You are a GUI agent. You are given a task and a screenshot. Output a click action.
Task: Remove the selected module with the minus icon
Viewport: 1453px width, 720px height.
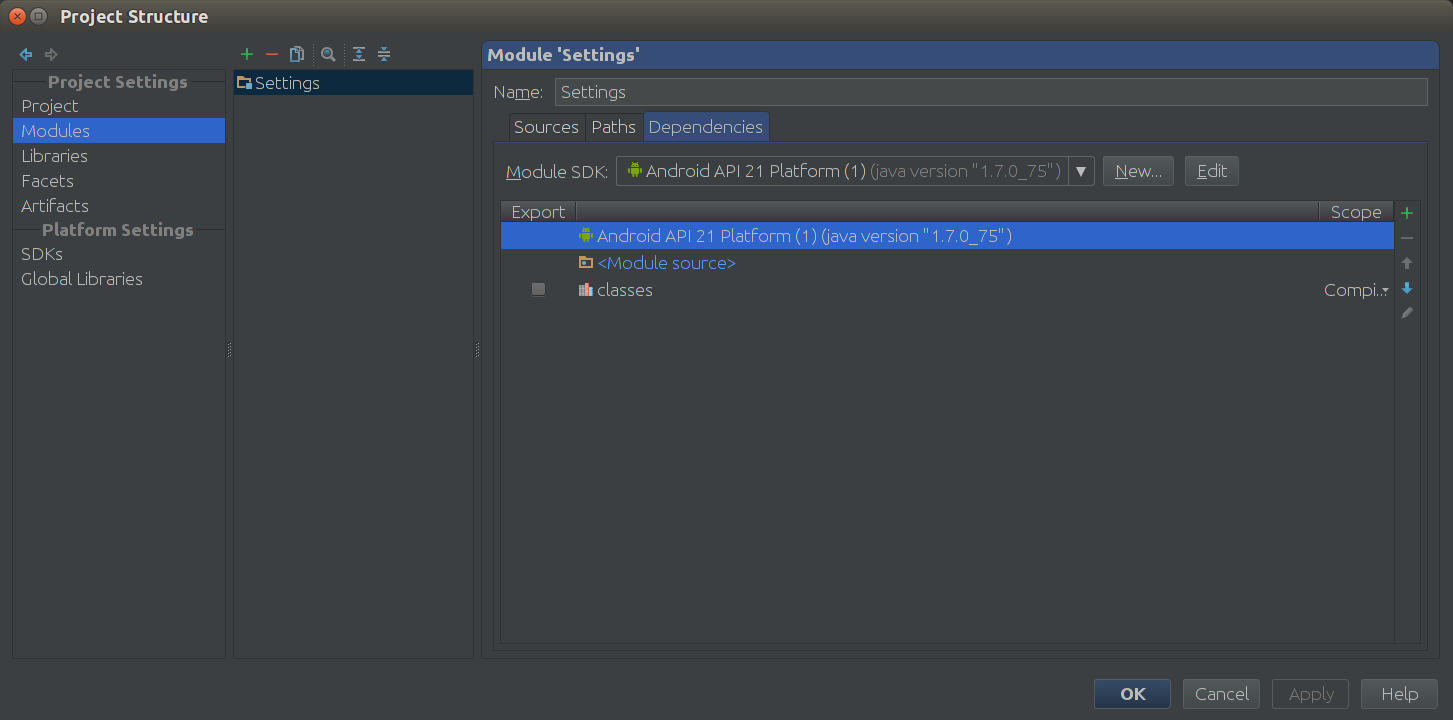270,54
